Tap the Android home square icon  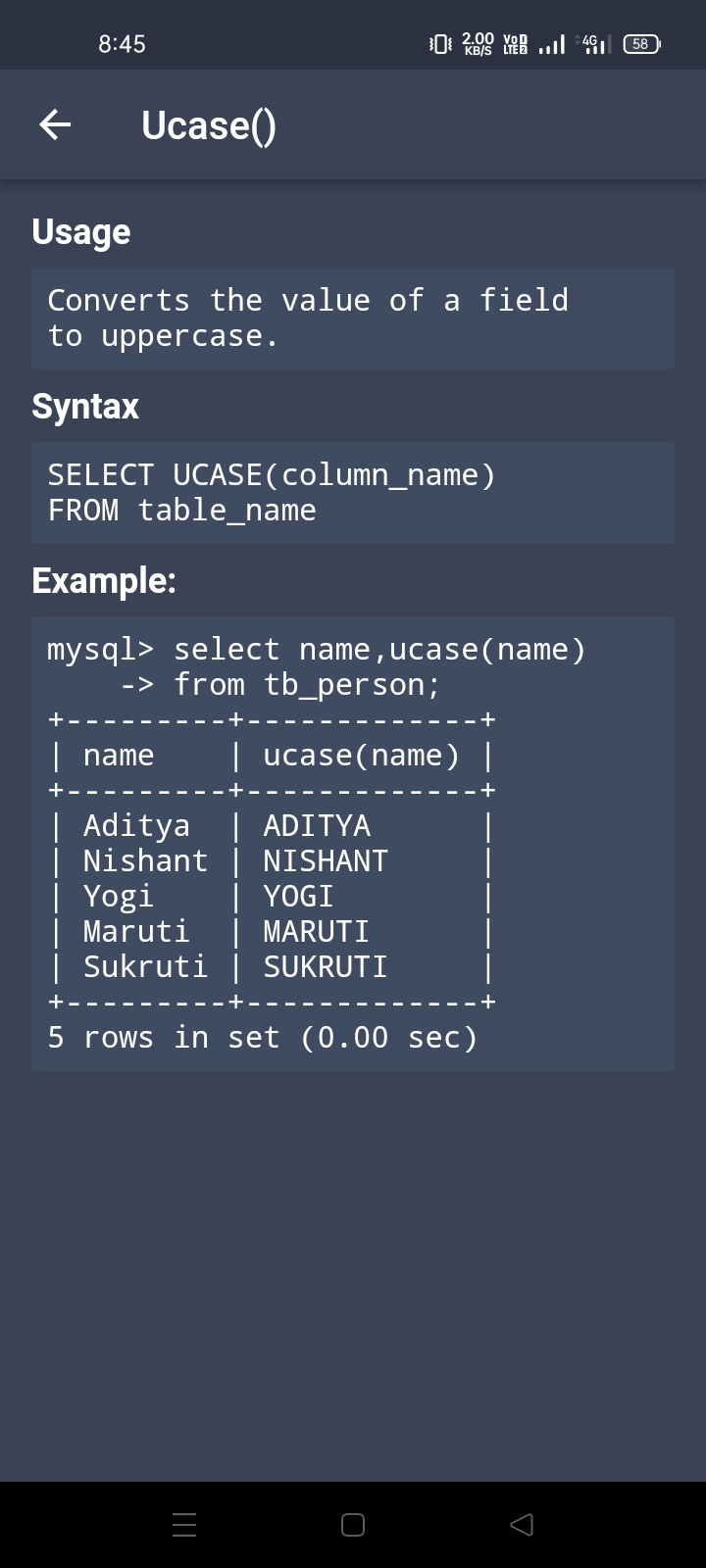click(x=353, y=1524)
